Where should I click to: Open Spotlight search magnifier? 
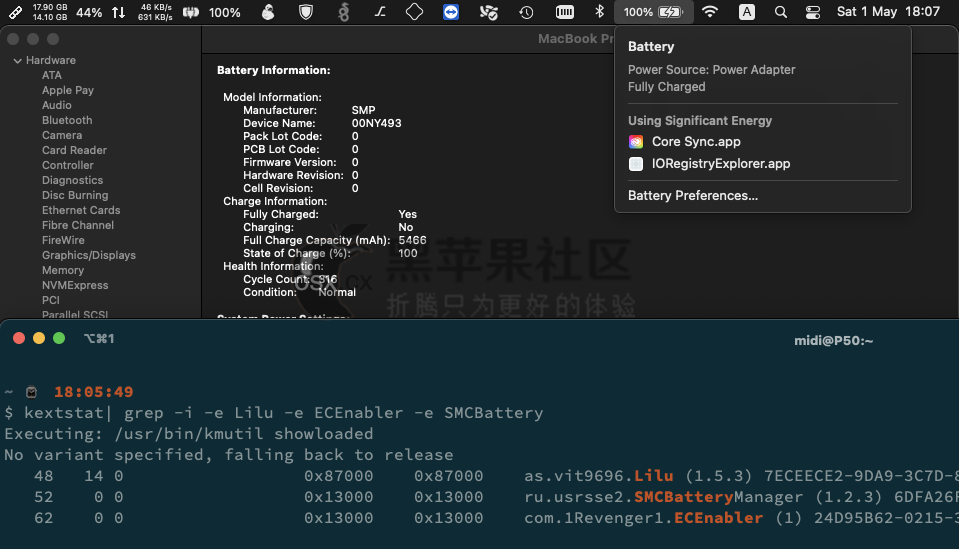point(780,12)
